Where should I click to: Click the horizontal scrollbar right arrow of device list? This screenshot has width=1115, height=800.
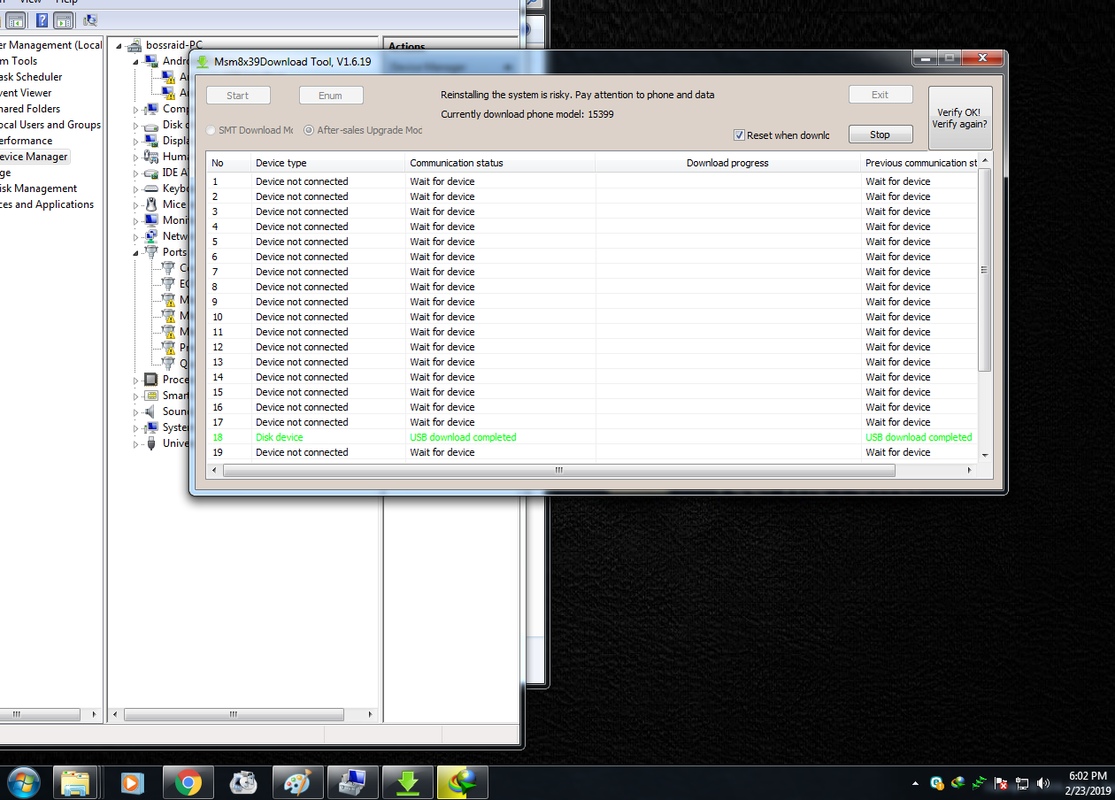pyautogui.click(x=969, y=470)
